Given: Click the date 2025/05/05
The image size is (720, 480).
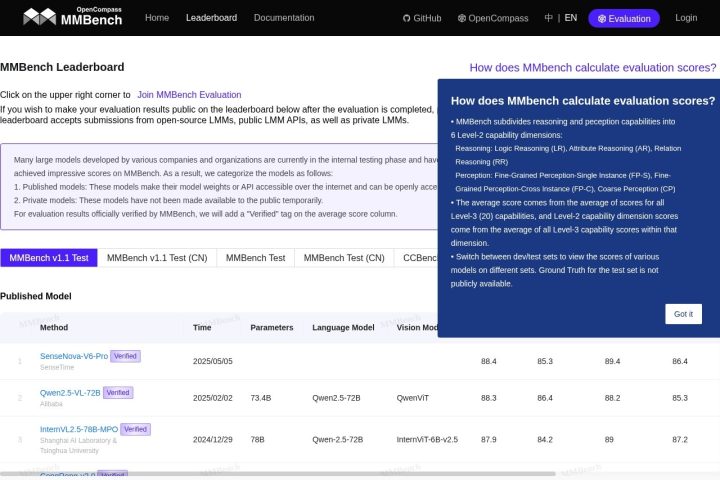Looking at the screenshot, I should (213, 361).
